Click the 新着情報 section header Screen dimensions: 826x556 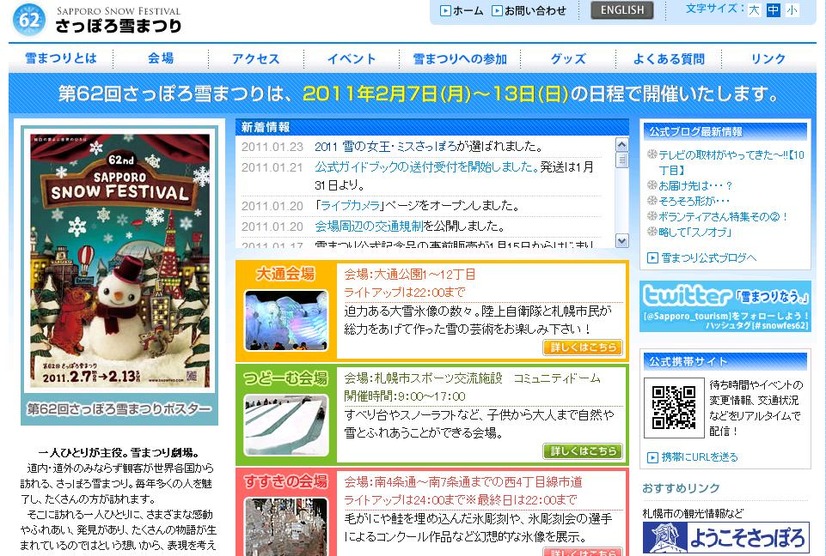432,127
